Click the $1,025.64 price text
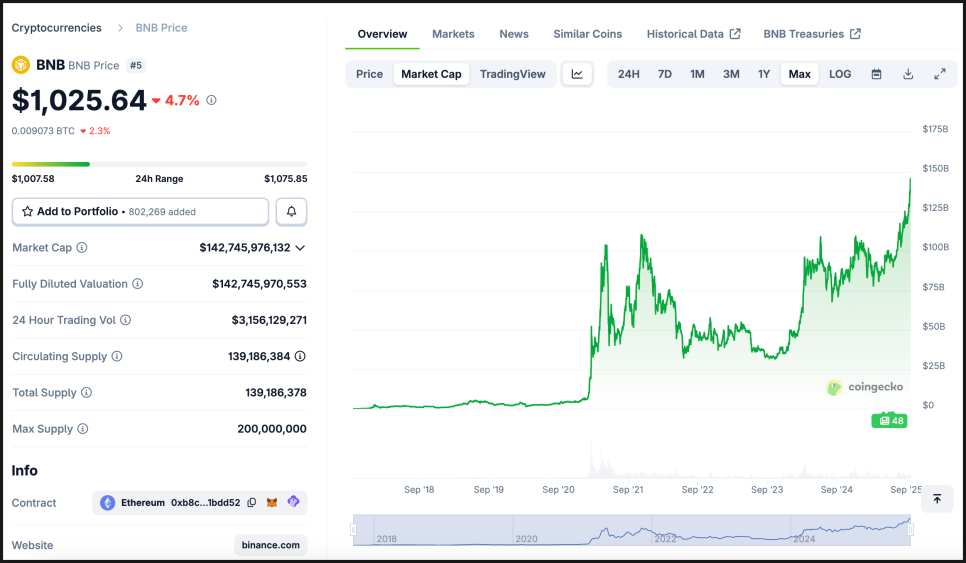966x563 pixels. [79, 100]
